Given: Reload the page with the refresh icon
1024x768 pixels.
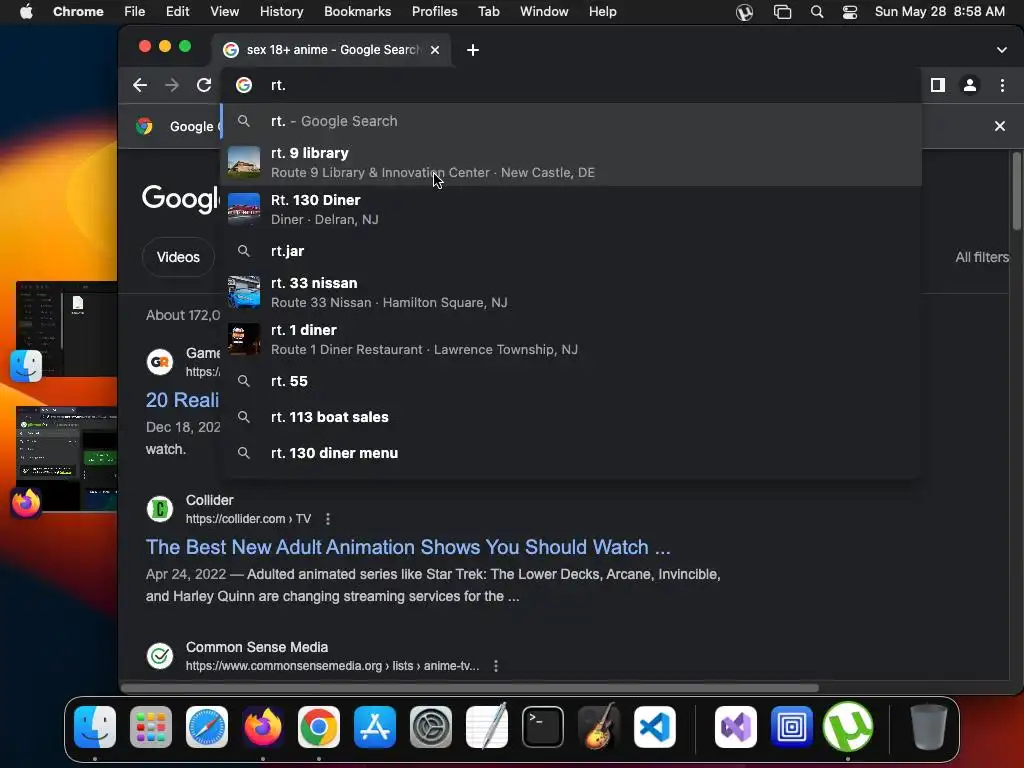Looking at the screenshot, I should [204, 85].
